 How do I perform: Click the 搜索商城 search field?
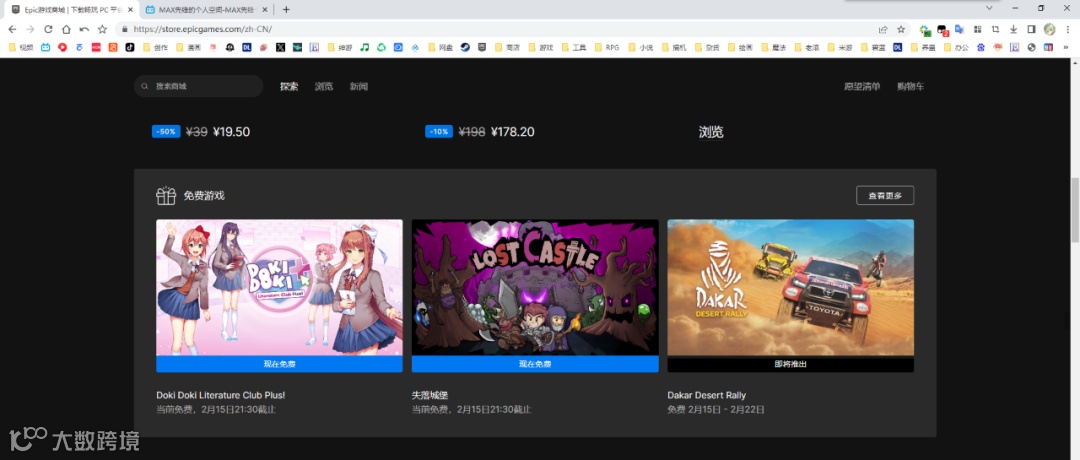tap(198, 86)
